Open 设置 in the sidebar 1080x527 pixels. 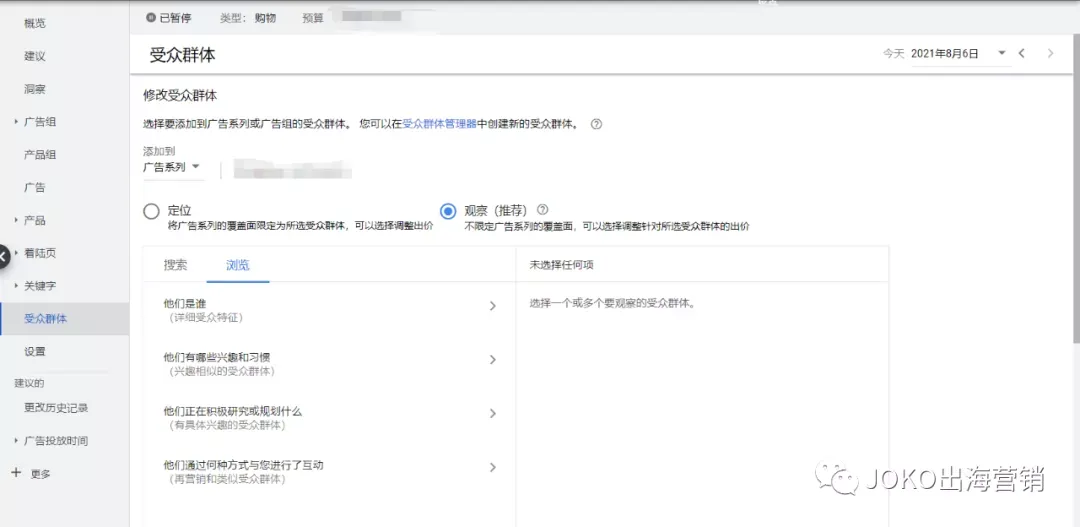click(34, 351)
